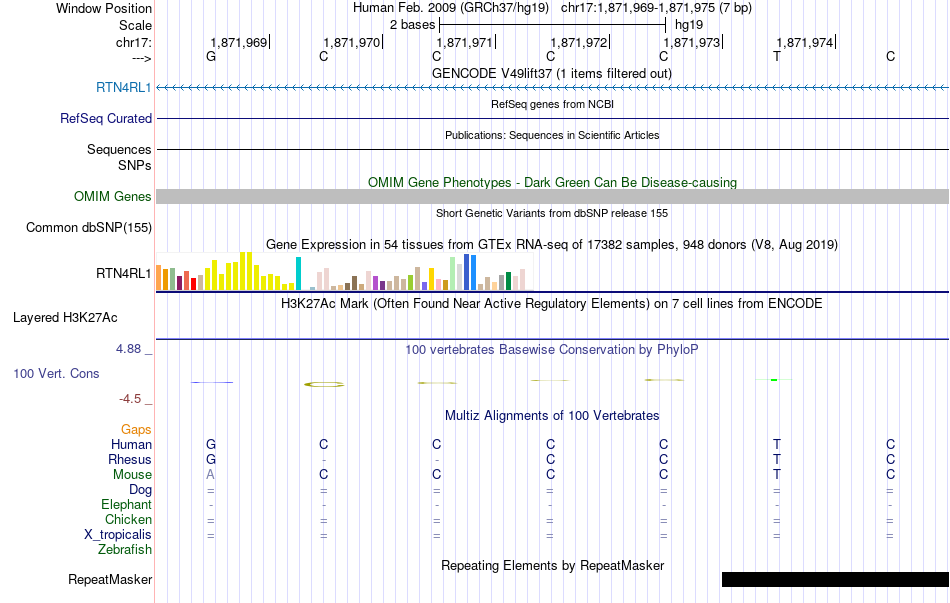
Task: Click the cyan bar in the GTEx expression chart
Action: [298, 273]
